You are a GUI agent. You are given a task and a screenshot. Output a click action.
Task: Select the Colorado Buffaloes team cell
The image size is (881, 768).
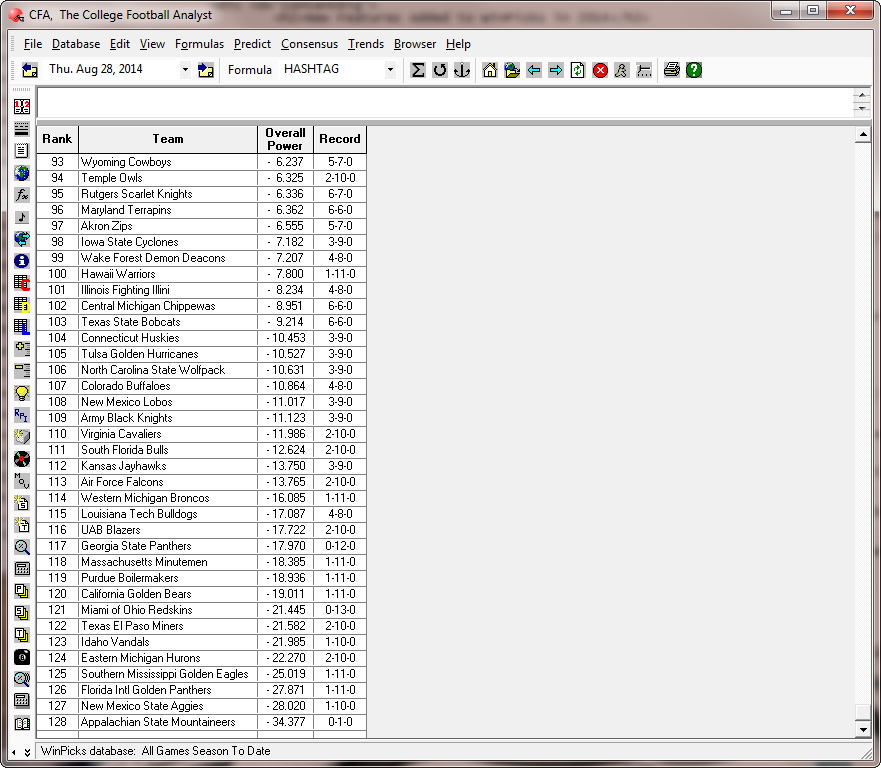pos(168,386)
